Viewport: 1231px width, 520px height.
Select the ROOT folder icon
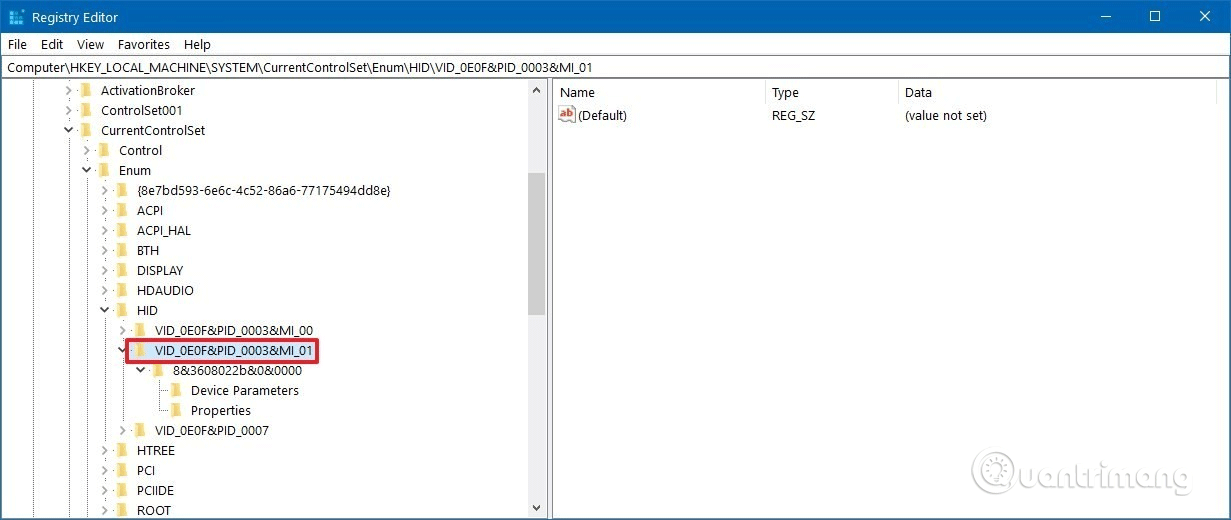click(123, 510)
